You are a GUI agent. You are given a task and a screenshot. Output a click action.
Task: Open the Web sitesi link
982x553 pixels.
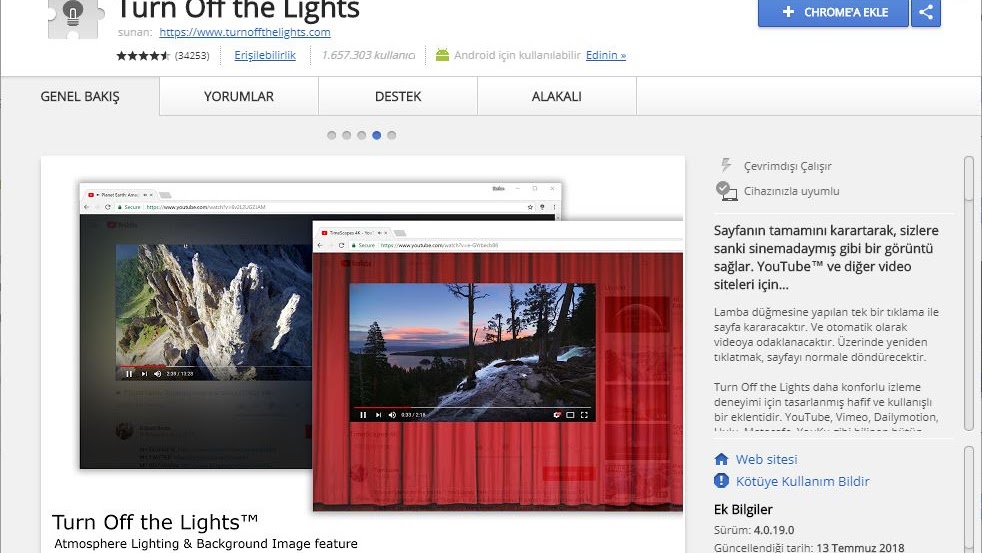click(767, 460)
